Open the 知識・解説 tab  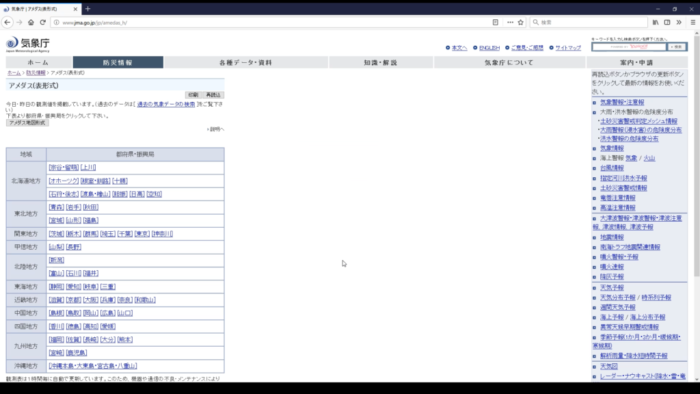[380, 62]
